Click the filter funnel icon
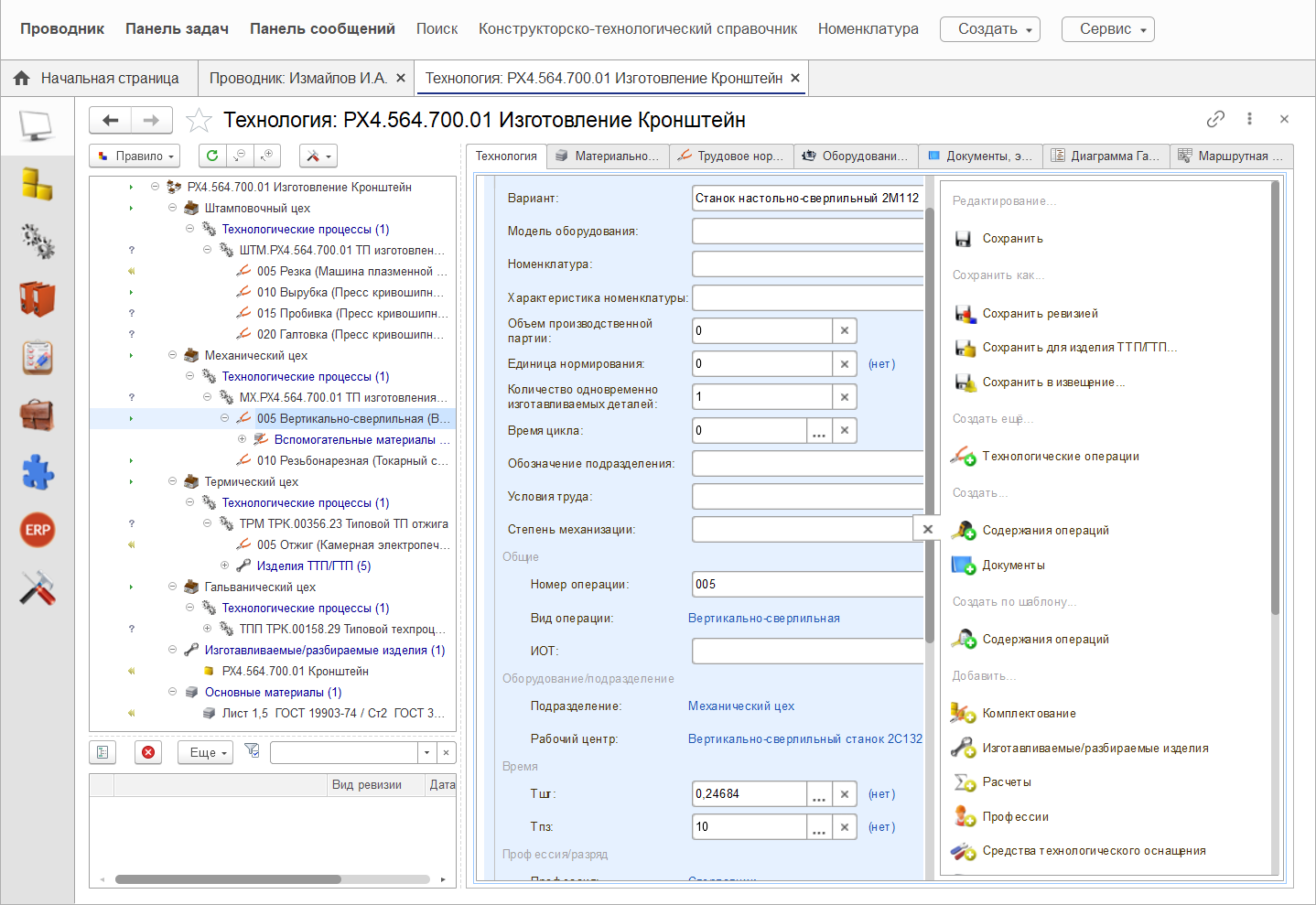This screenshot has width=1316, height=905. 253,751
